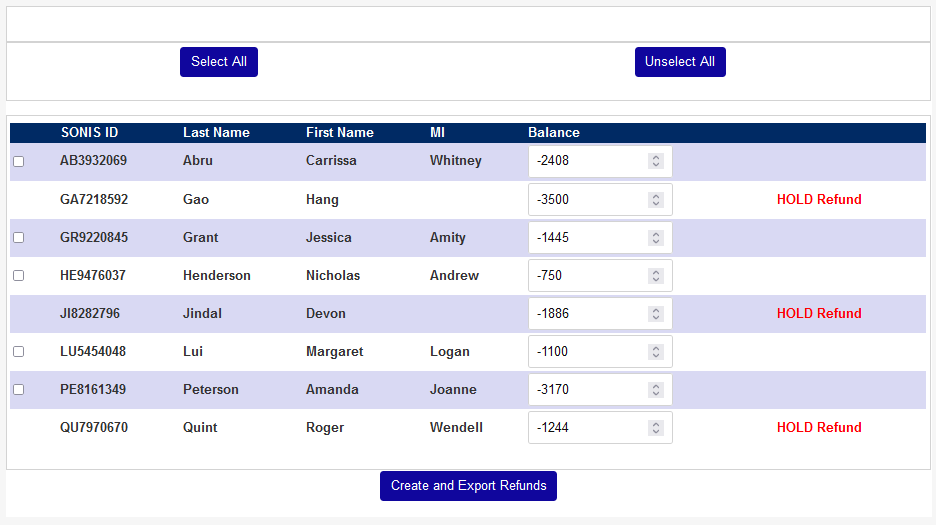Click last name Peterson

(x=211, y=389)
